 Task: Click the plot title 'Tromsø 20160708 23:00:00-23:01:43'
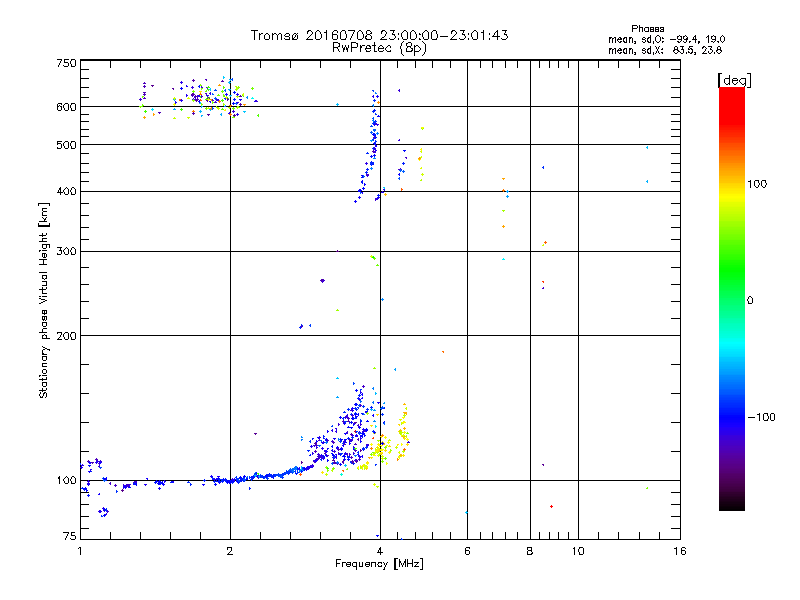(x=379, y=35)
